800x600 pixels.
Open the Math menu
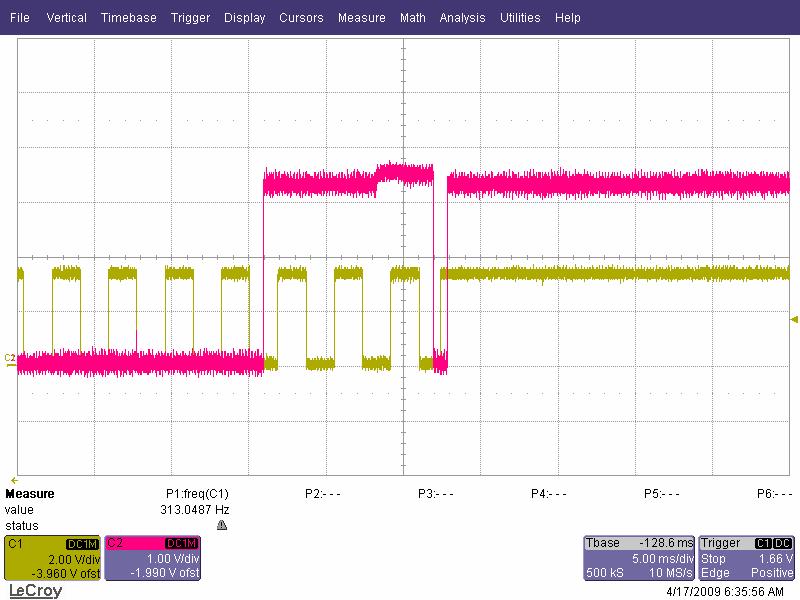tap(412, 17)
